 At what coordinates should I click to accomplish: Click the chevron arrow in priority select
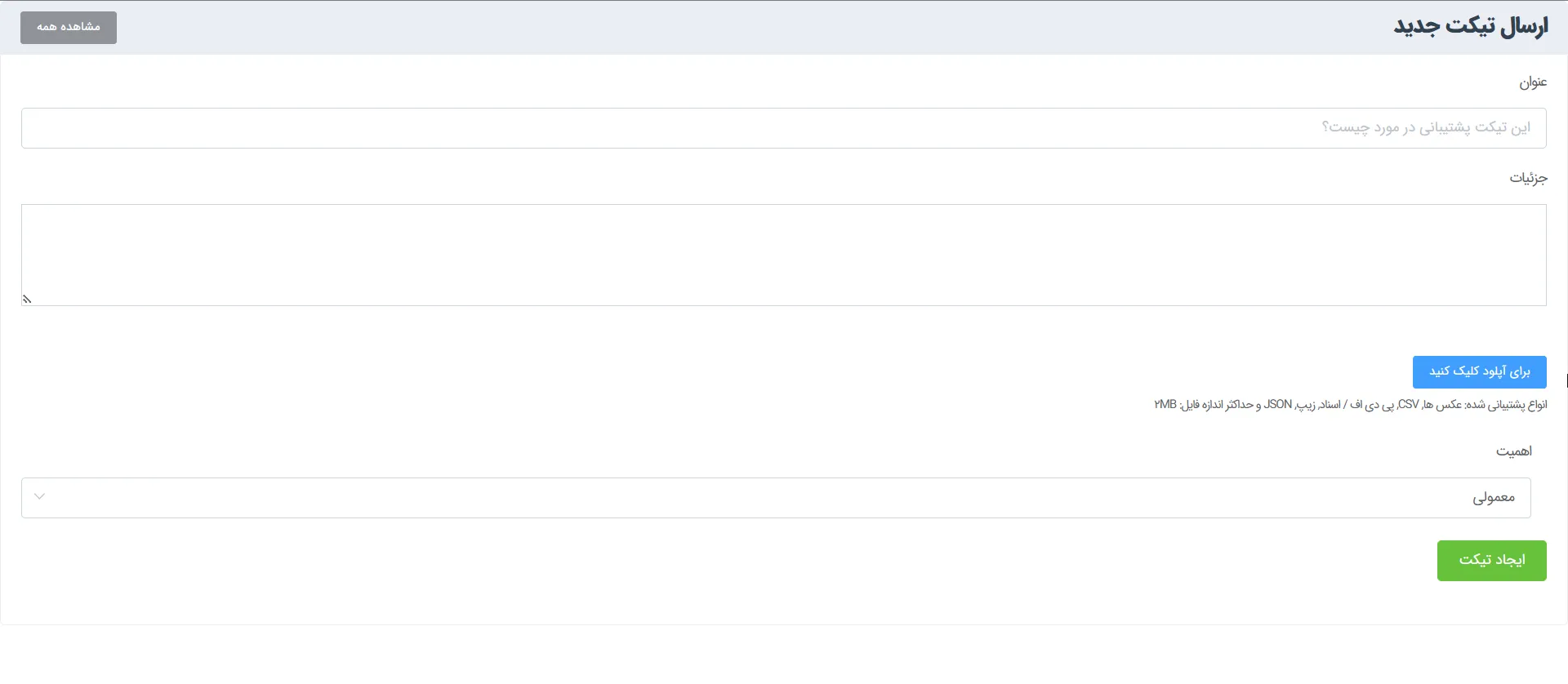39,496
